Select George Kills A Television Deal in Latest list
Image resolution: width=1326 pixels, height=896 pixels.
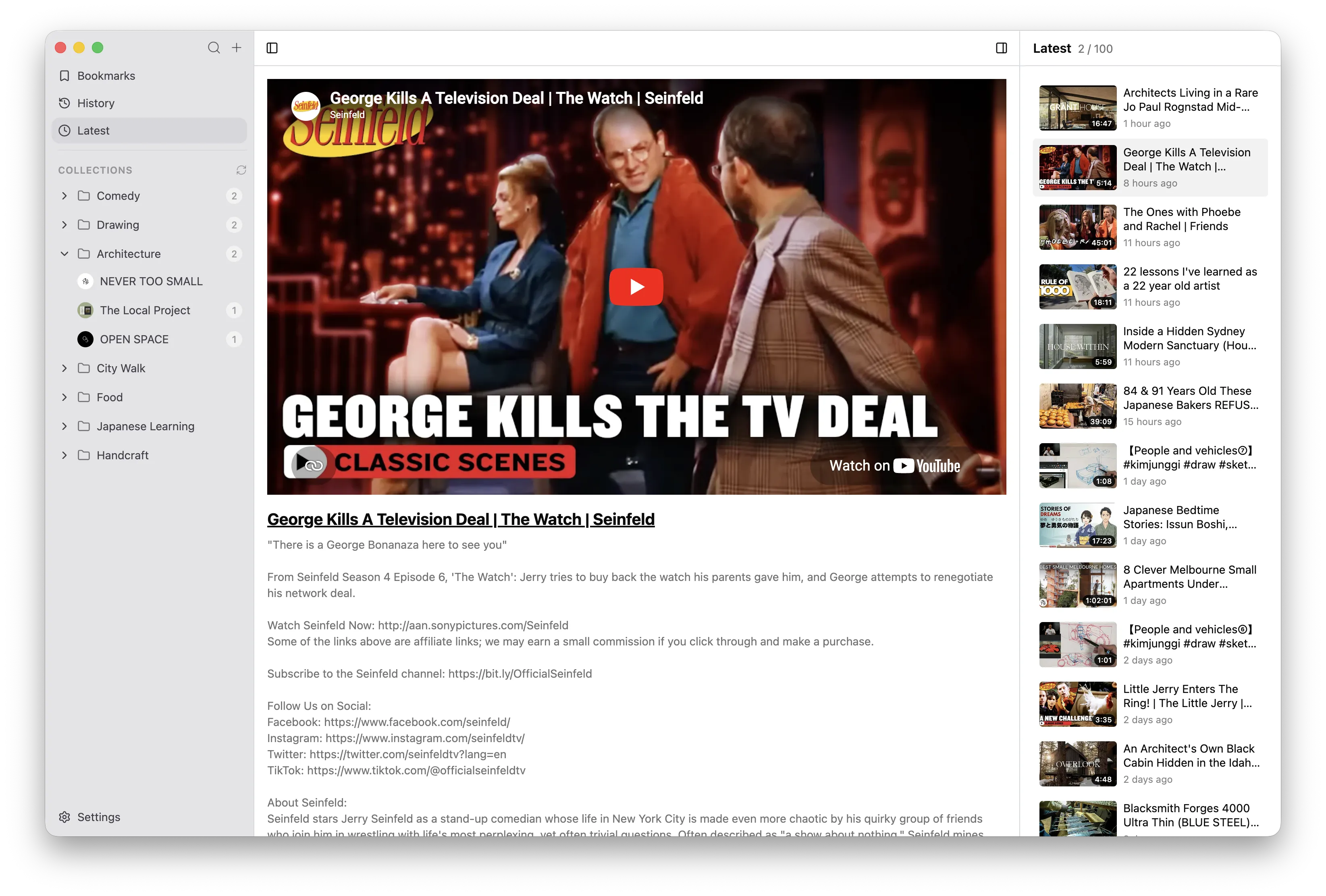[1150, 168]
